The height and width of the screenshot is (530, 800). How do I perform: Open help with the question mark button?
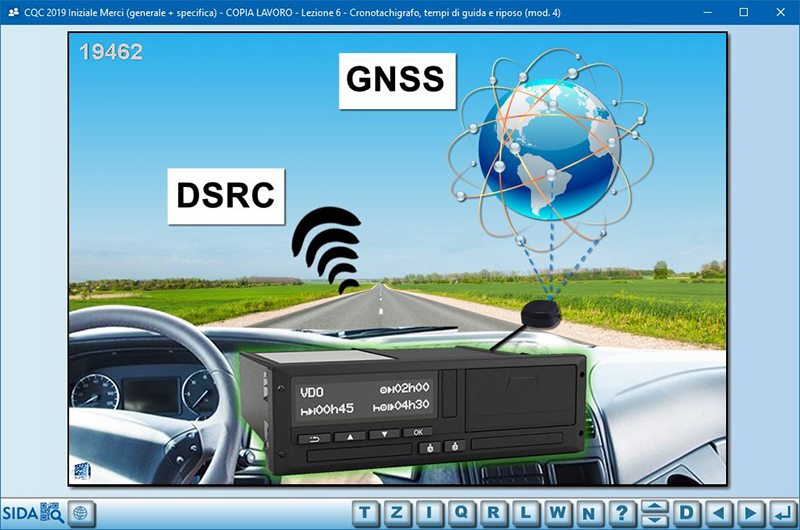[622, 513]
